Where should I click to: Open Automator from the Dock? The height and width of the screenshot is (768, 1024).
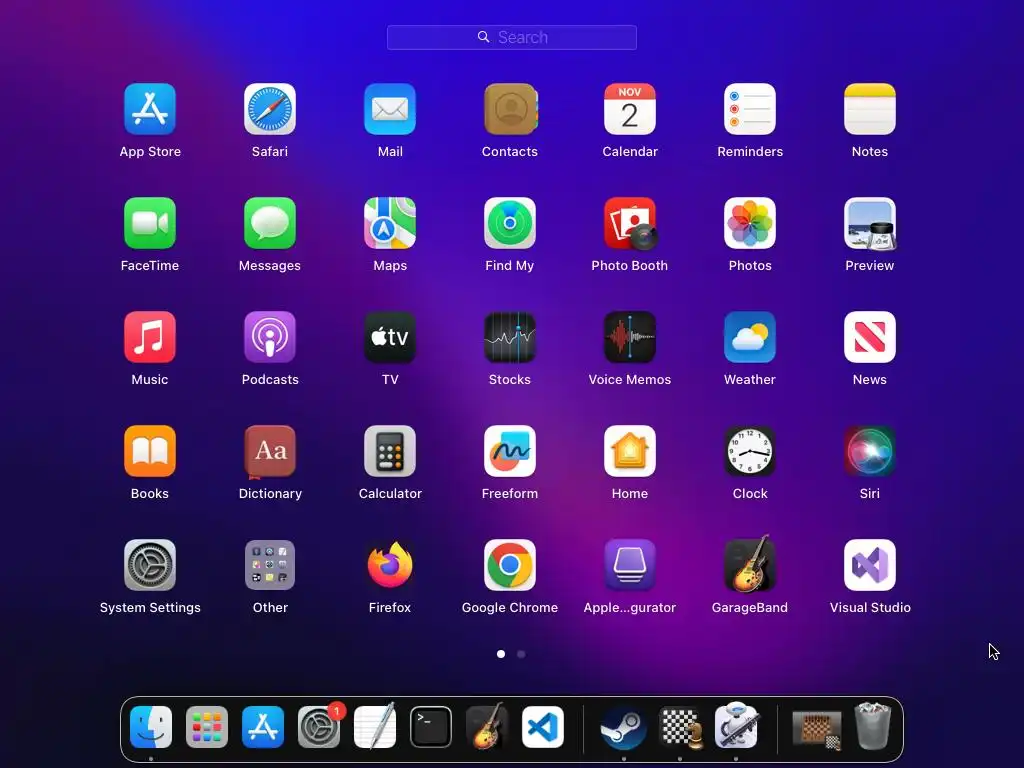[x=736, y=726]
